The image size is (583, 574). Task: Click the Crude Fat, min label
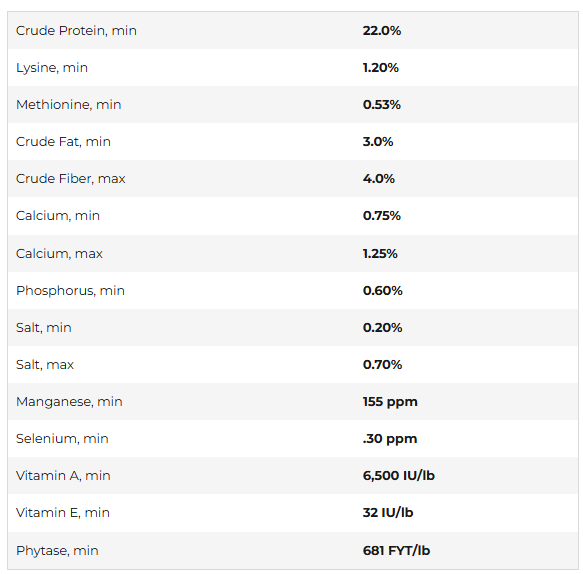click(x=63, y=142)
